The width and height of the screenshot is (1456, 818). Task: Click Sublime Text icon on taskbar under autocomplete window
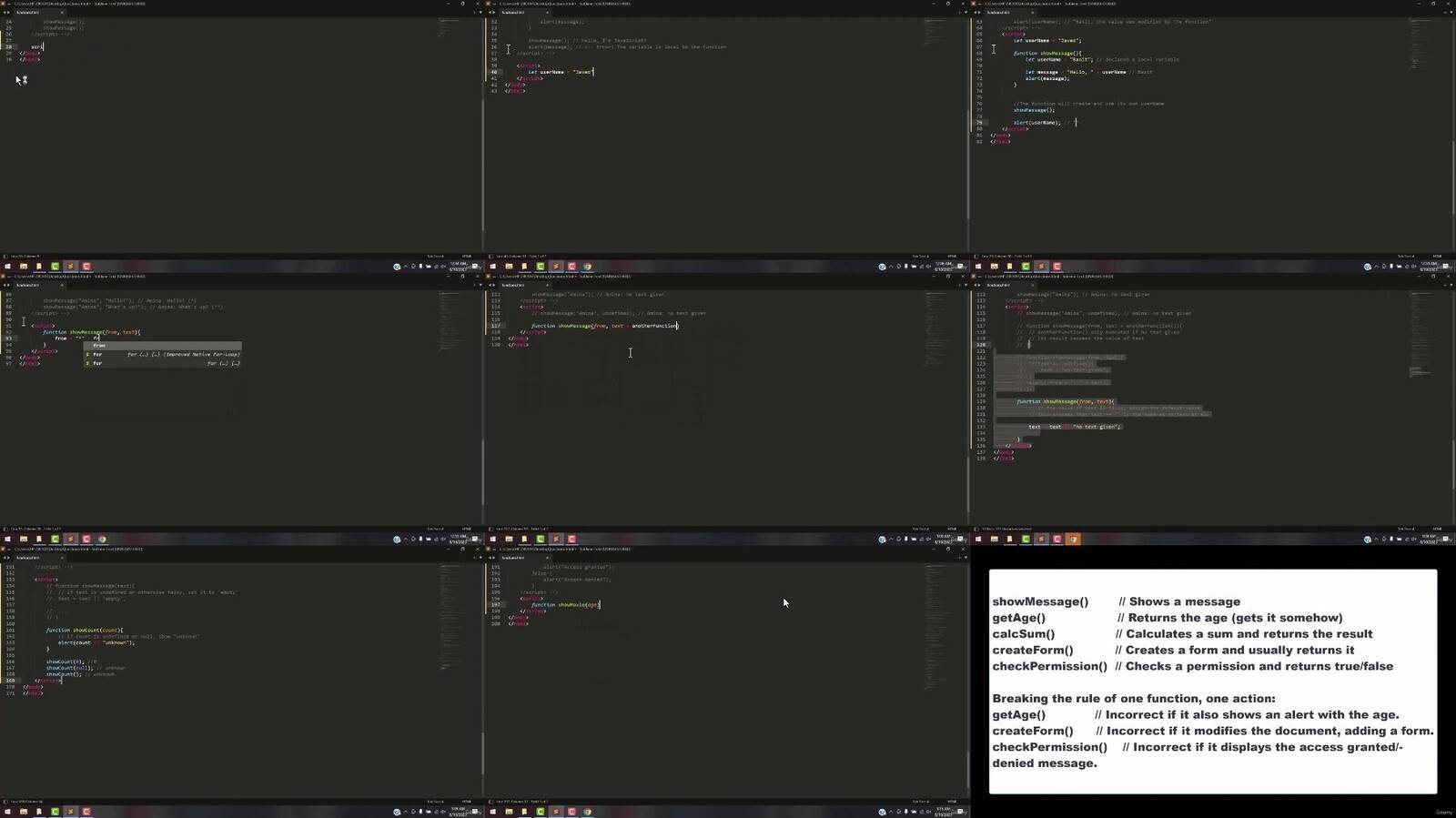click(x=70, y=539)
